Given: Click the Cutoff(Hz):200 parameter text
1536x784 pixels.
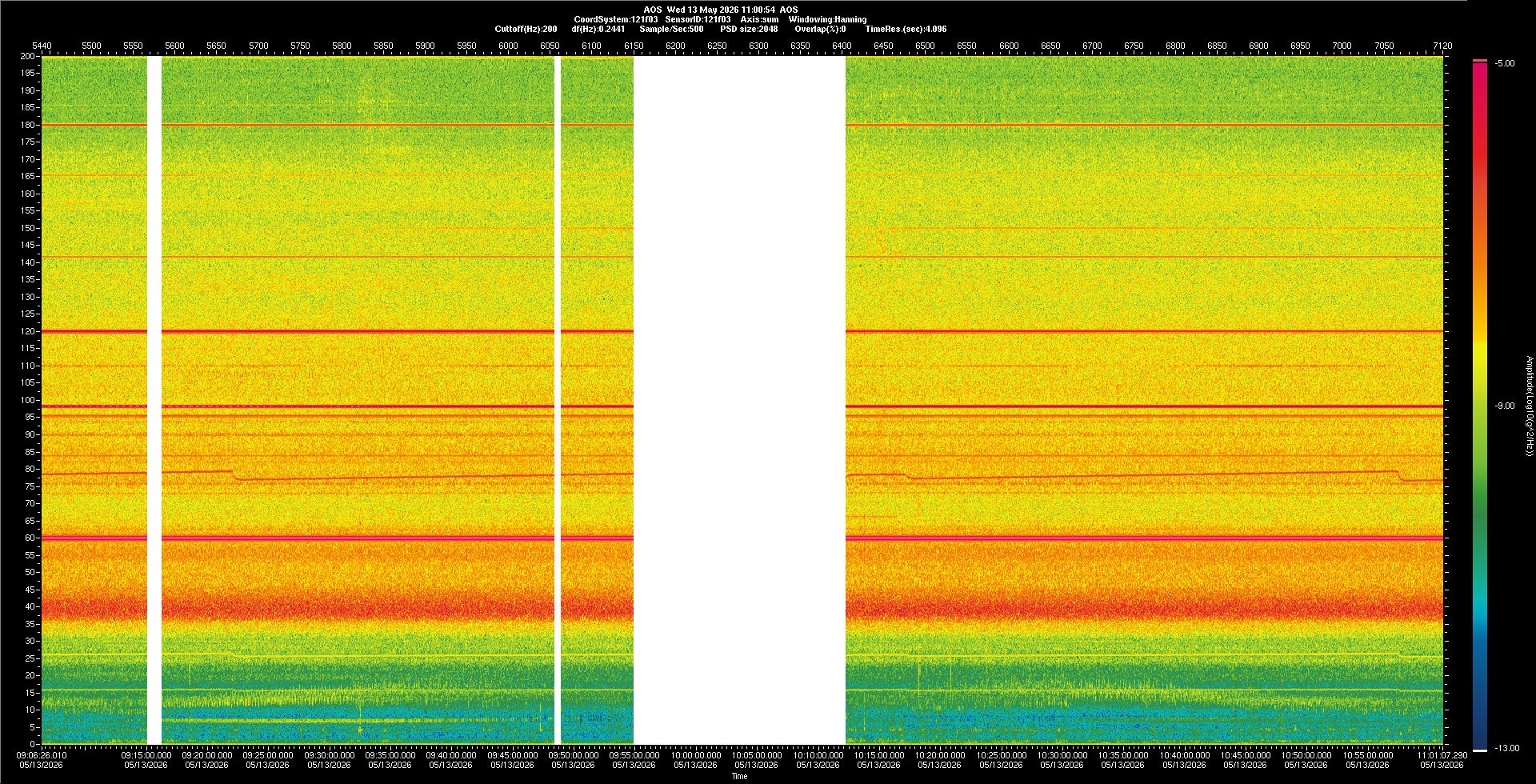Looking at the screenshot, I should tap(526, 29).
